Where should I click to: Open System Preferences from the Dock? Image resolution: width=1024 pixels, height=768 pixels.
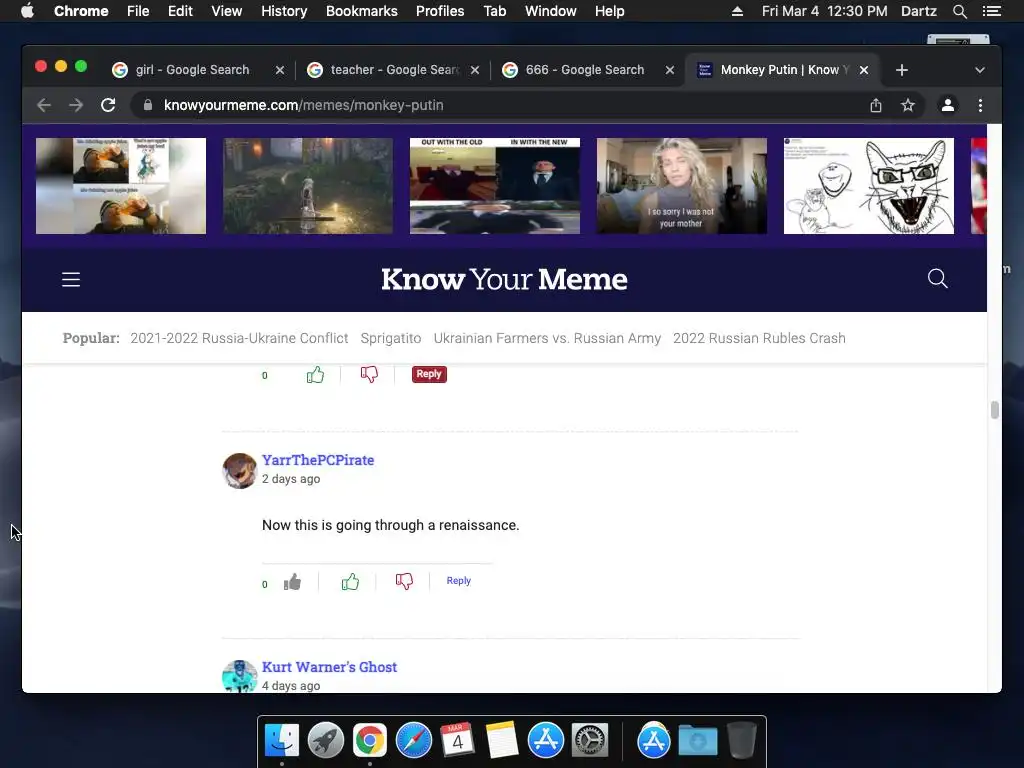[x=590, y=741]
